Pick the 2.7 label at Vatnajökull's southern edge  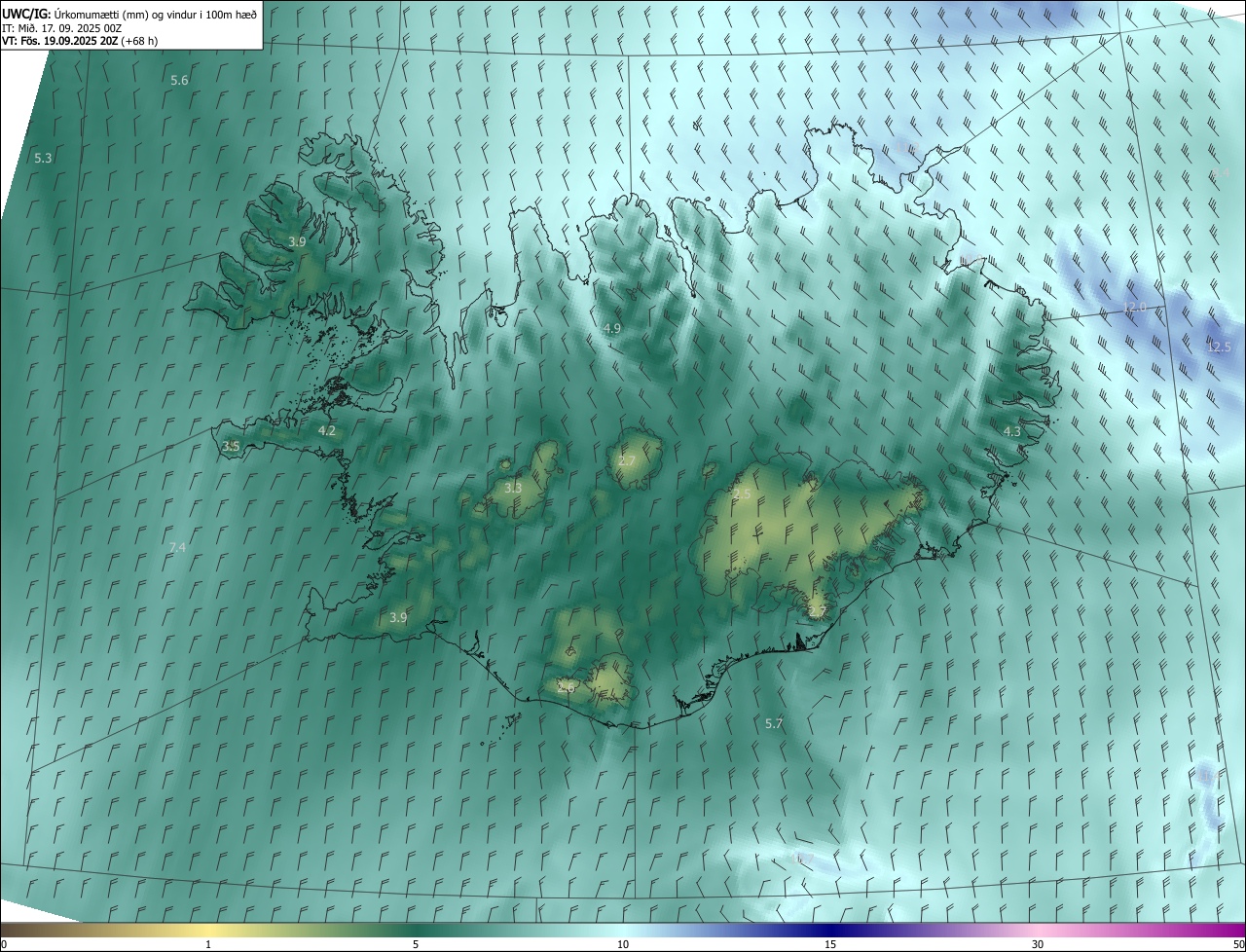(x=817, y=611)
